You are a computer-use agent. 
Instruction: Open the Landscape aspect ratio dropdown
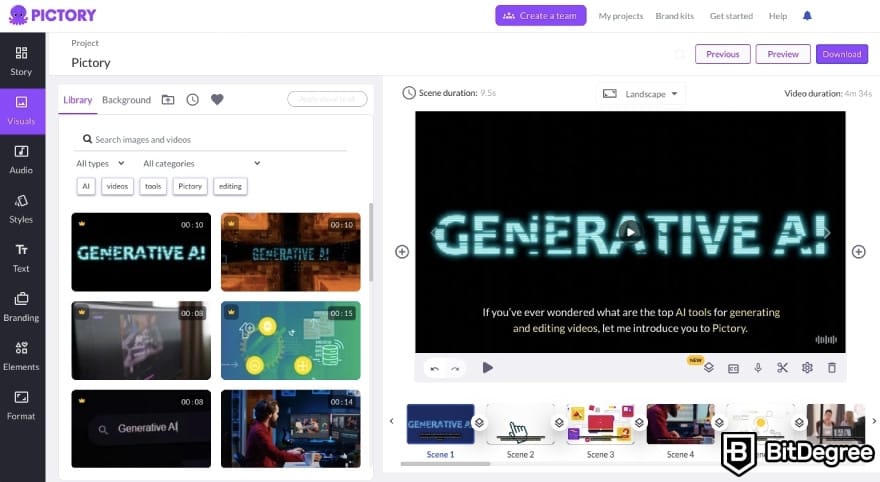pos(640,94)
